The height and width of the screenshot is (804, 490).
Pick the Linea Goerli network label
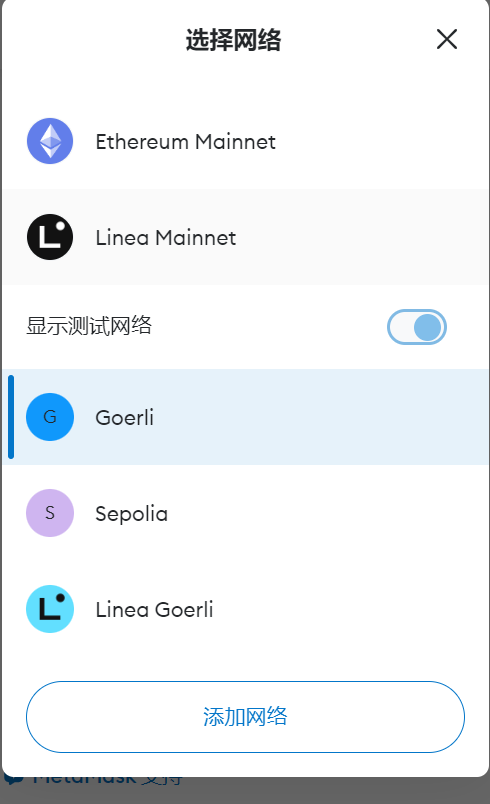[x=154, y=610]
